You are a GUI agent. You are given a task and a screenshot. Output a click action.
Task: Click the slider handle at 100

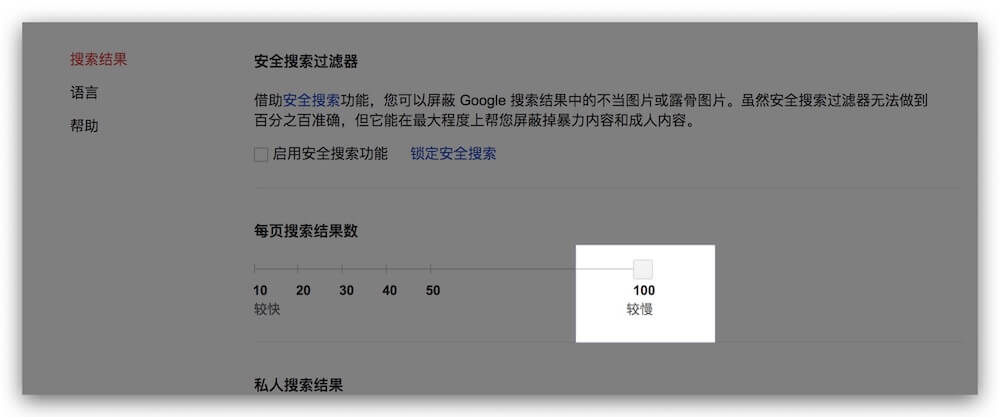pos(643,268)
